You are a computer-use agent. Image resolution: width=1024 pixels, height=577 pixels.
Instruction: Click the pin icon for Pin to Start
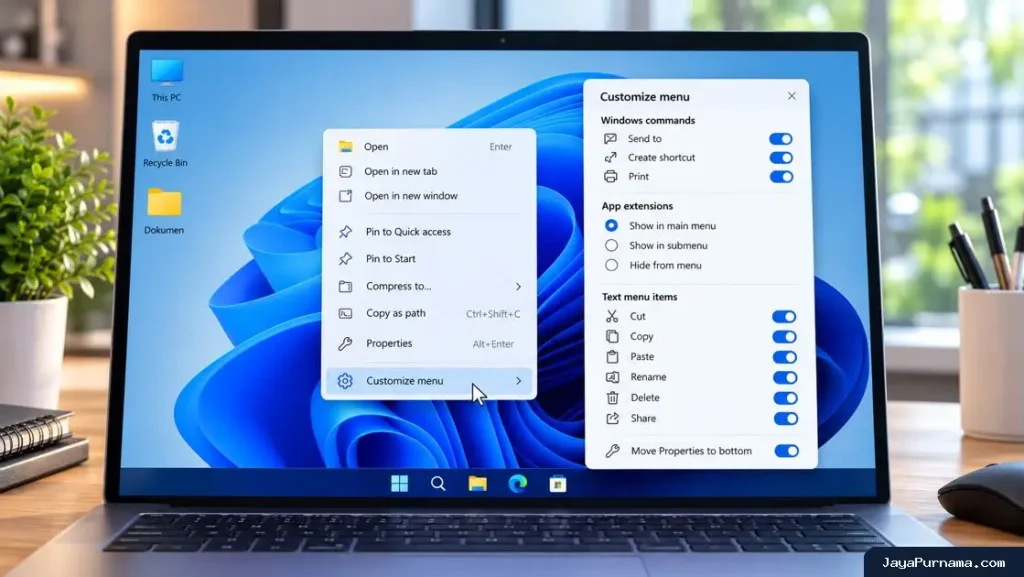click(345, 259)
